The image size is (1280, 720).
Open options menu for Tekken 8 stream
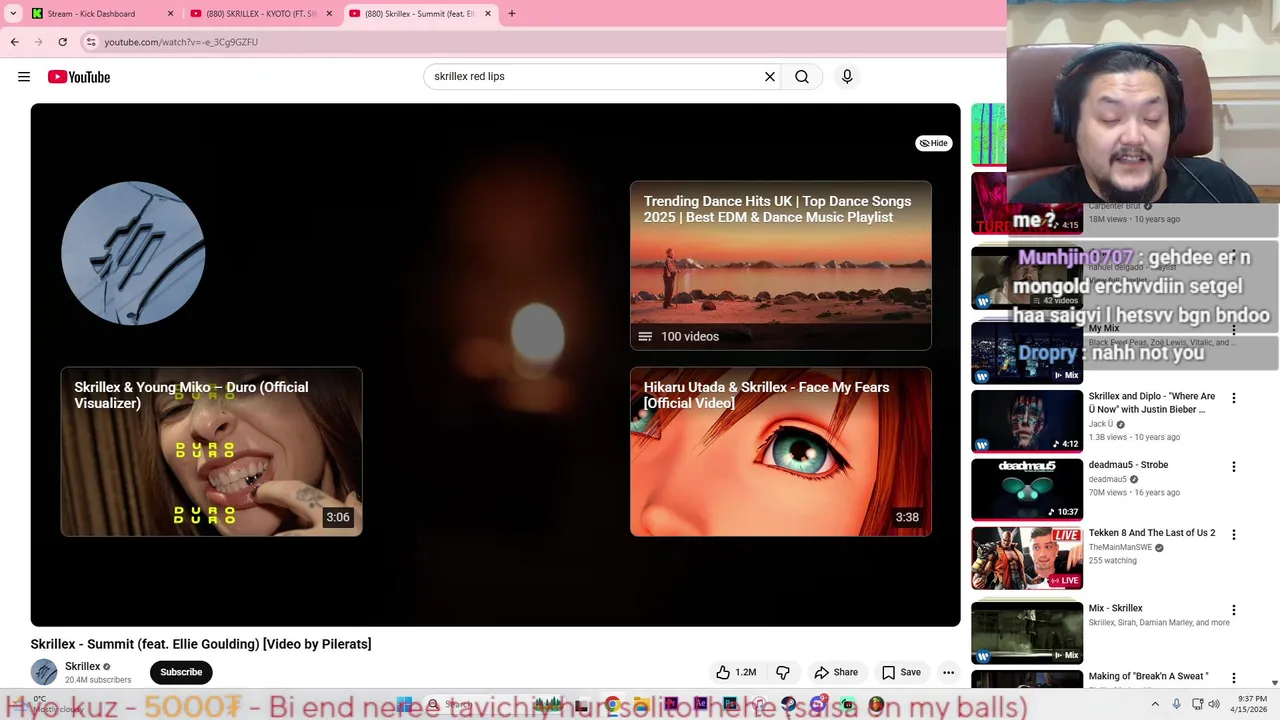[x=1233, y=535]
